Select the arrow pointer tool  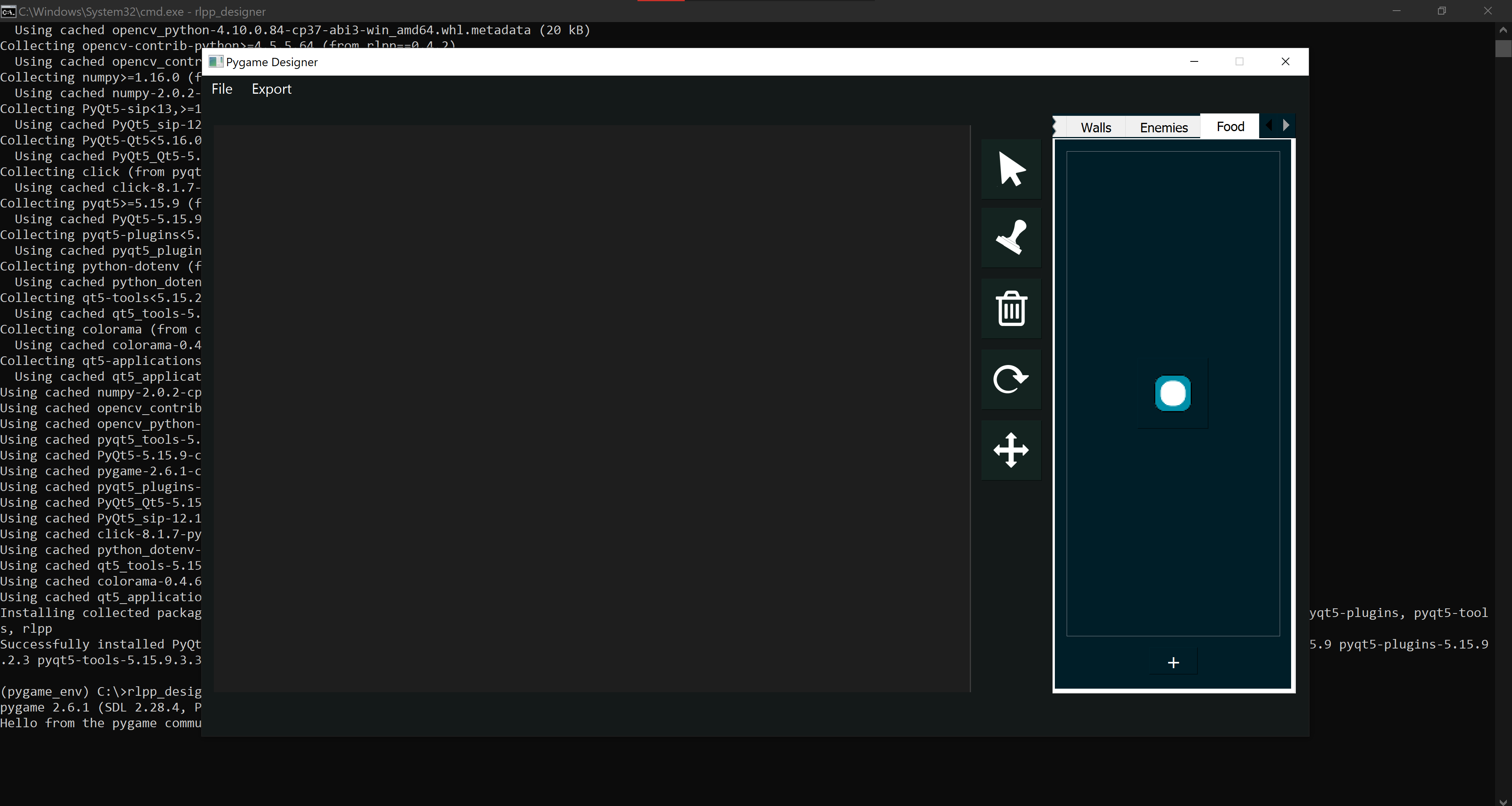pyautogui.click(x=1011, y=169)
